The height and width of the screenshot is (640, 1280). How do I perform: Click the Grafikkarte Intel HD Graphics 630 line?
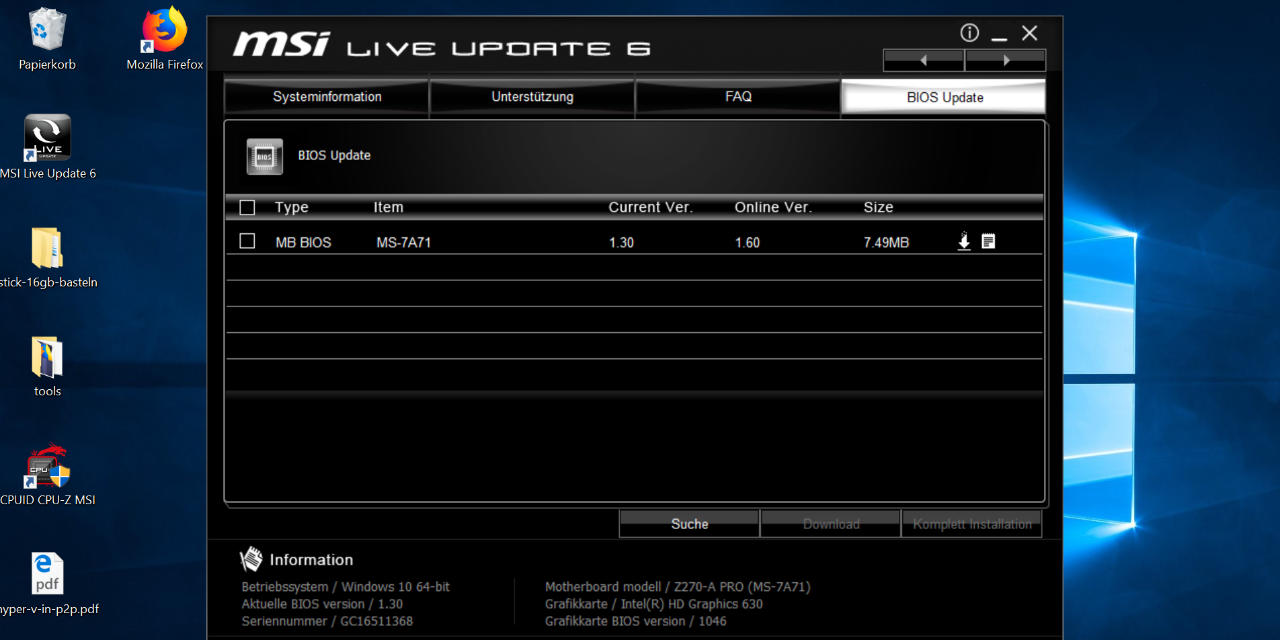pos(654,604)
